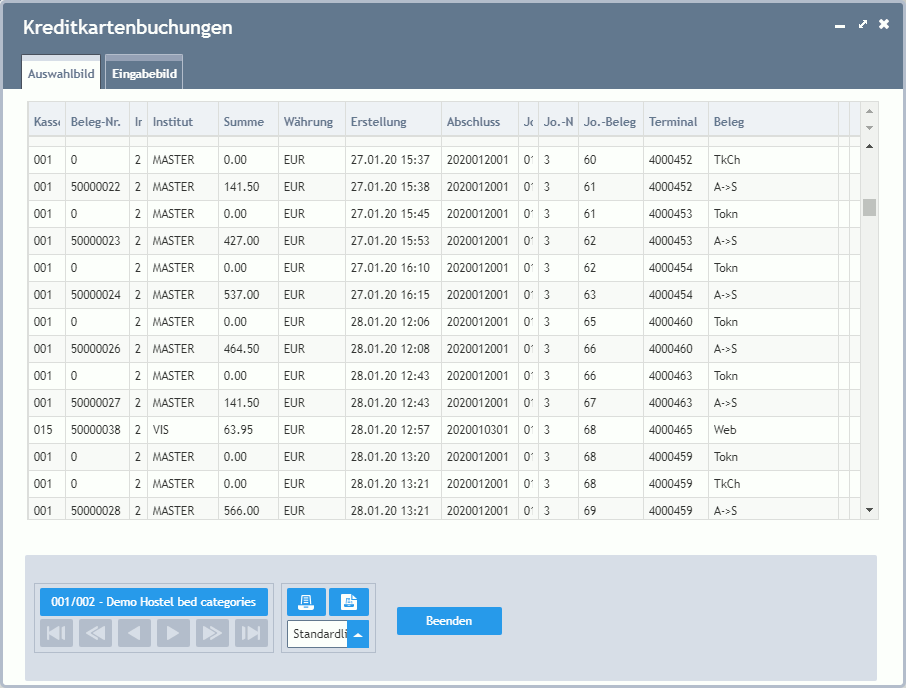Sort by the Beleg column header
The height and width of the screenshot is (688, 906).
tap(773, 122)
